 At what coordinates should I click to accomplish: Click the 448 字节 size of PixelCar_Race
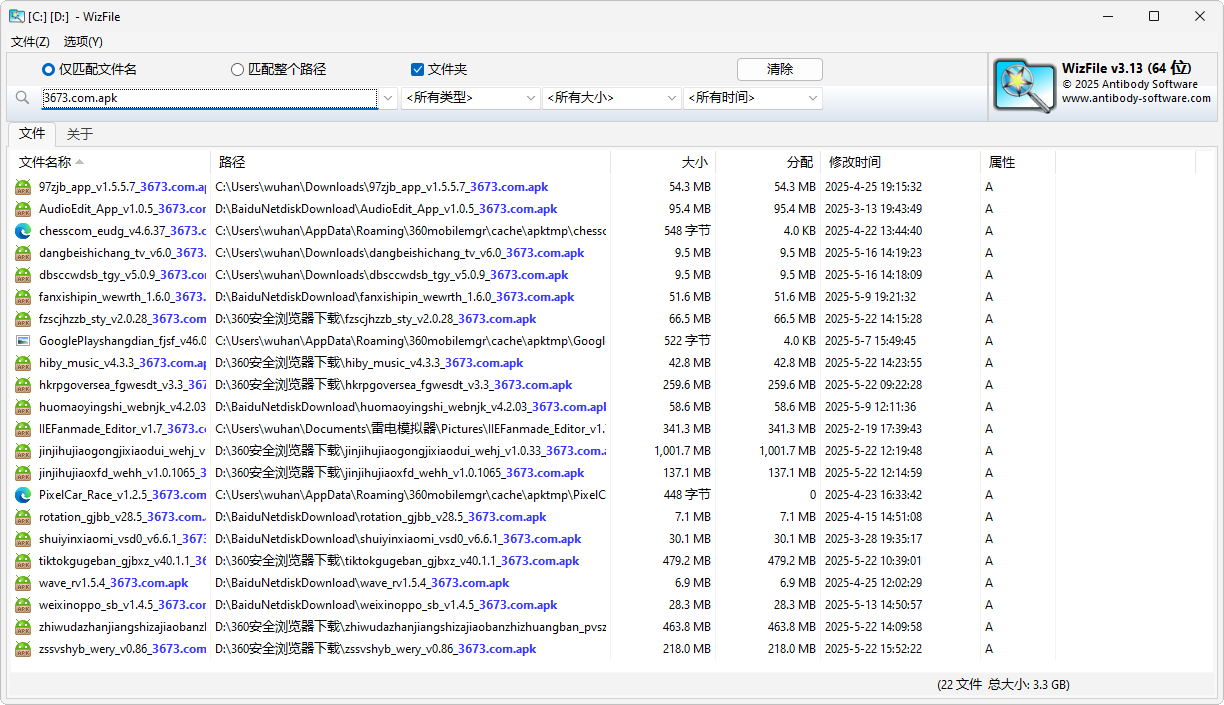687,495
